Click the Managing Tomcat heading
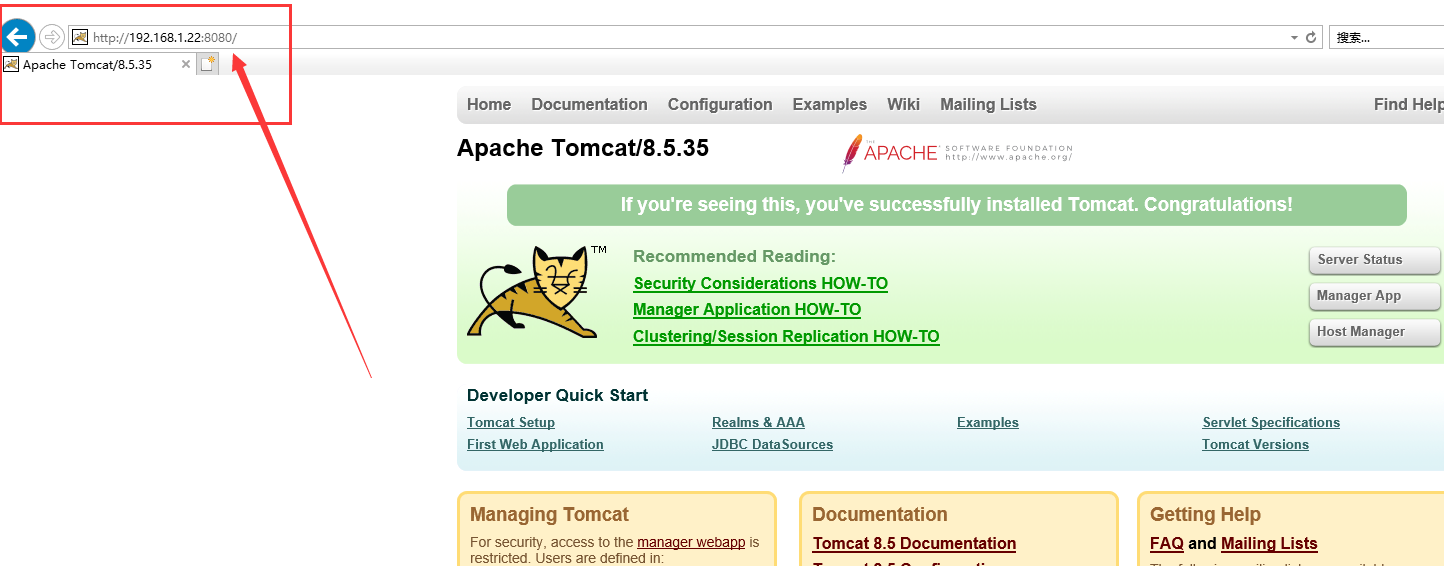The width and height of the screenshot is (1444, 566). 549,514
